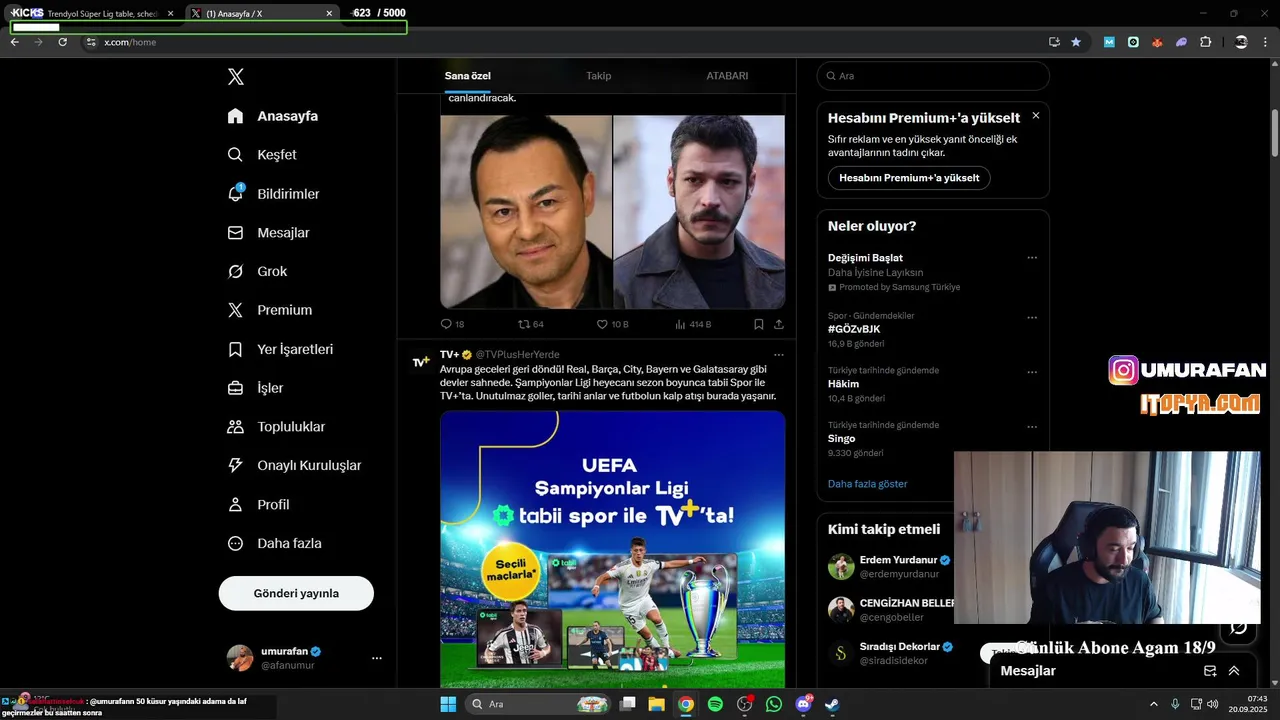Reply to the post with 18 comments

pyautogui.click(x=452, y=324)
